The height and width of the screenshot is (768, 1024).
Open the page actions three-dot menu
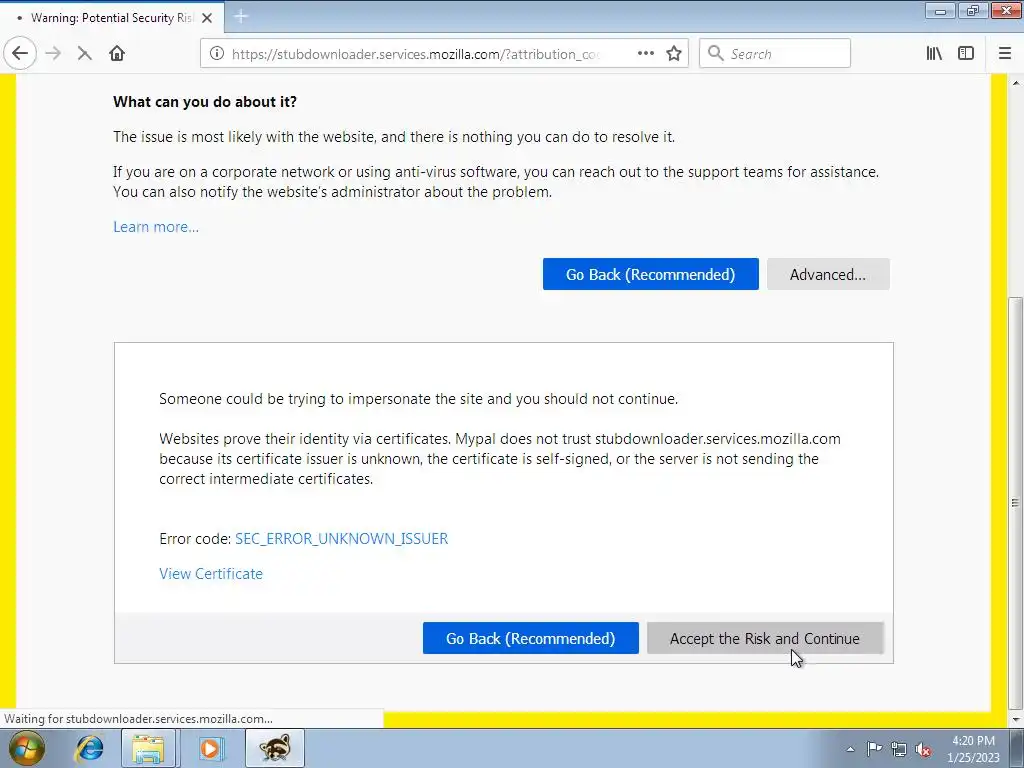click(x=645, y=54)
